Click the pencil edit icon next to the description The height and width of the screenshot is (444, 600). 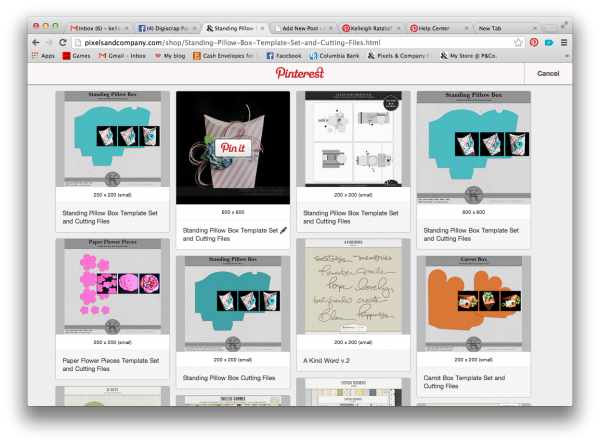point(283,230)
